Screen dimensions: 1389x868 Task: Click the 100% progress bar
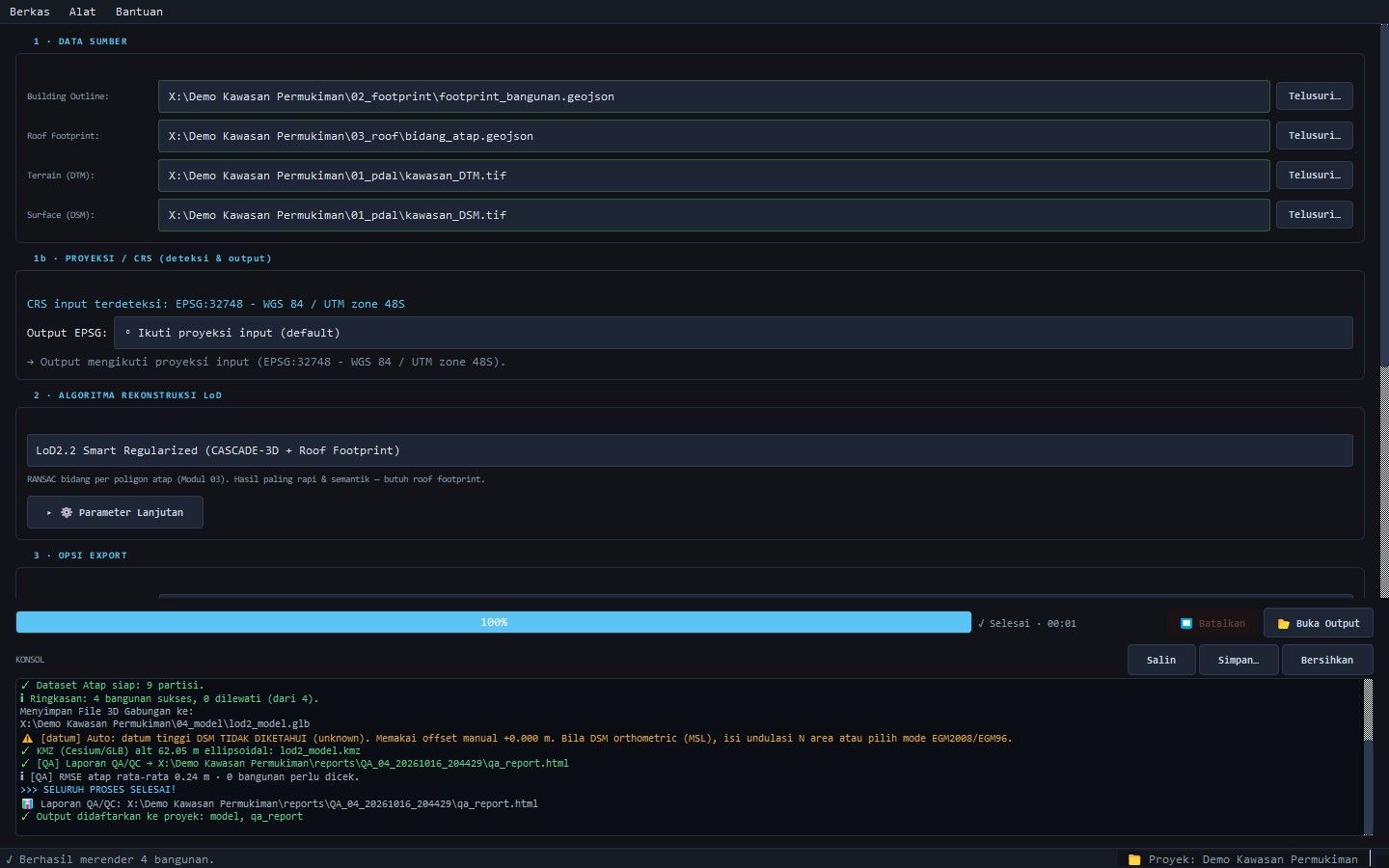[x=493, y=622]
